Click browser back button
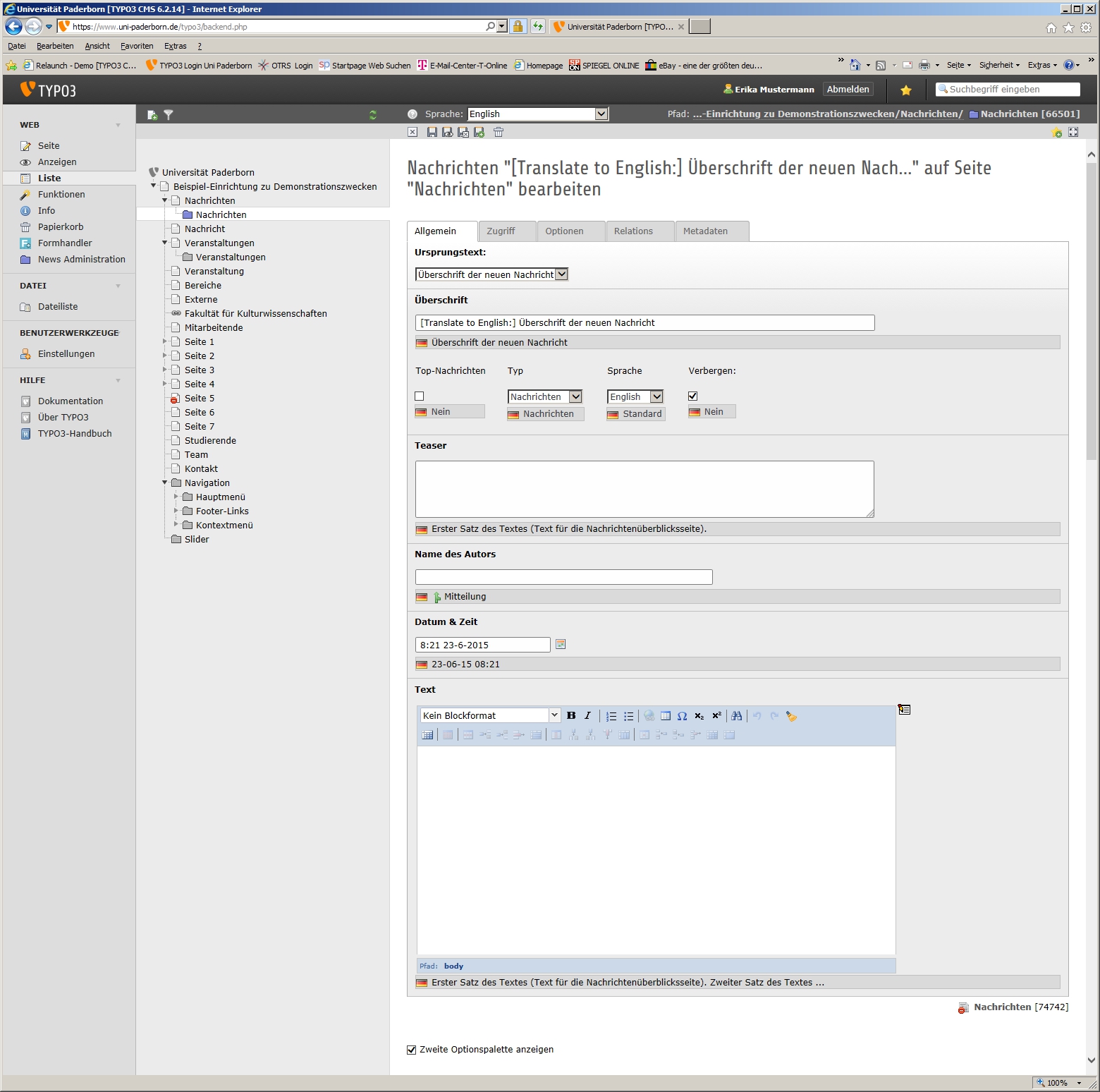This screenshot has width=1100, height=1092. pyautogui.click(x=13, y=26)
